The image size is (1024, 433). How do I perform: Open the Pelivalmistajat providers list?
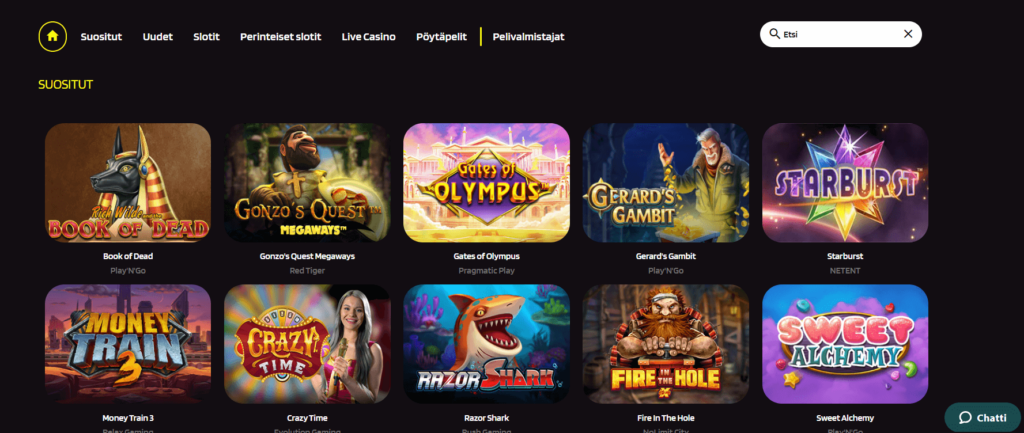(528, 37)
